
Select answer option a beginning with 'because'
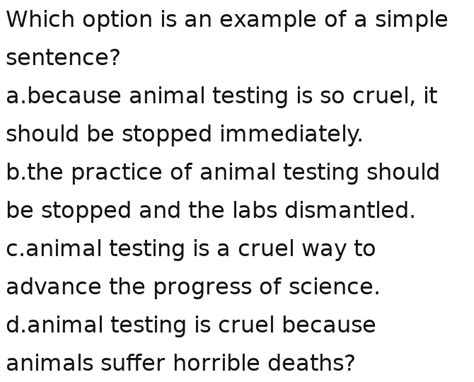click(222, 114)
